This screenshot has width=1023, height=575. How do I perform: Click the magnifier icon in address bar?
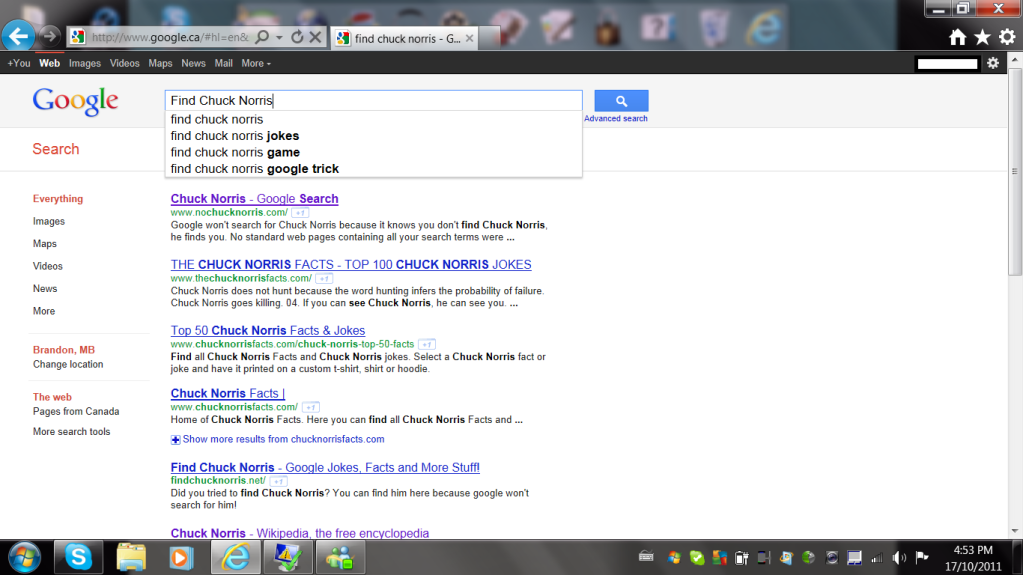coord(262,37)
